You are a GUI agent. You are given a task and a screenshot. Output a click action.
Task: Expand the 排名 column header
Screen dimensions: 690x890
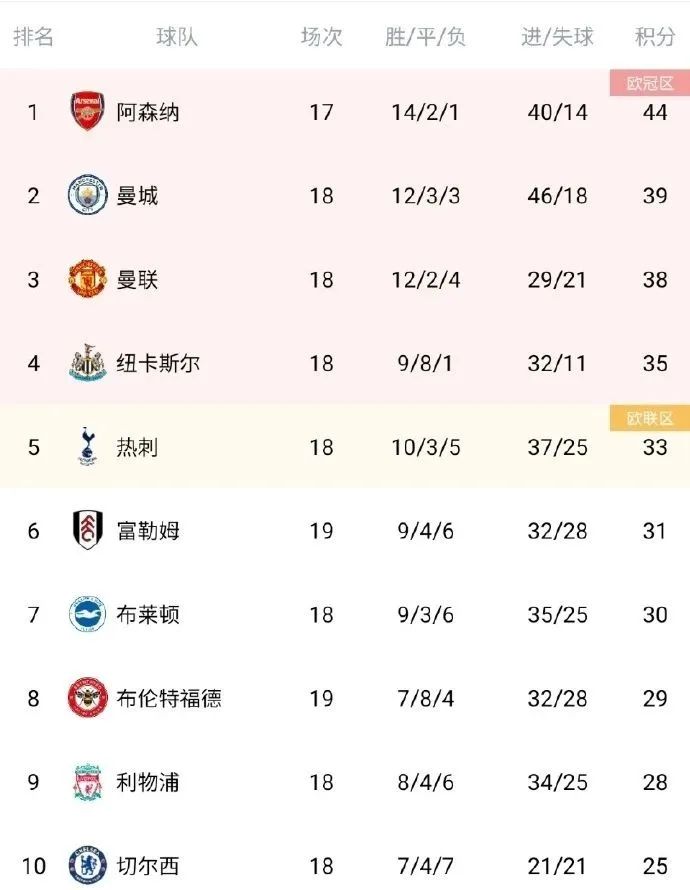tap(35, 37)
